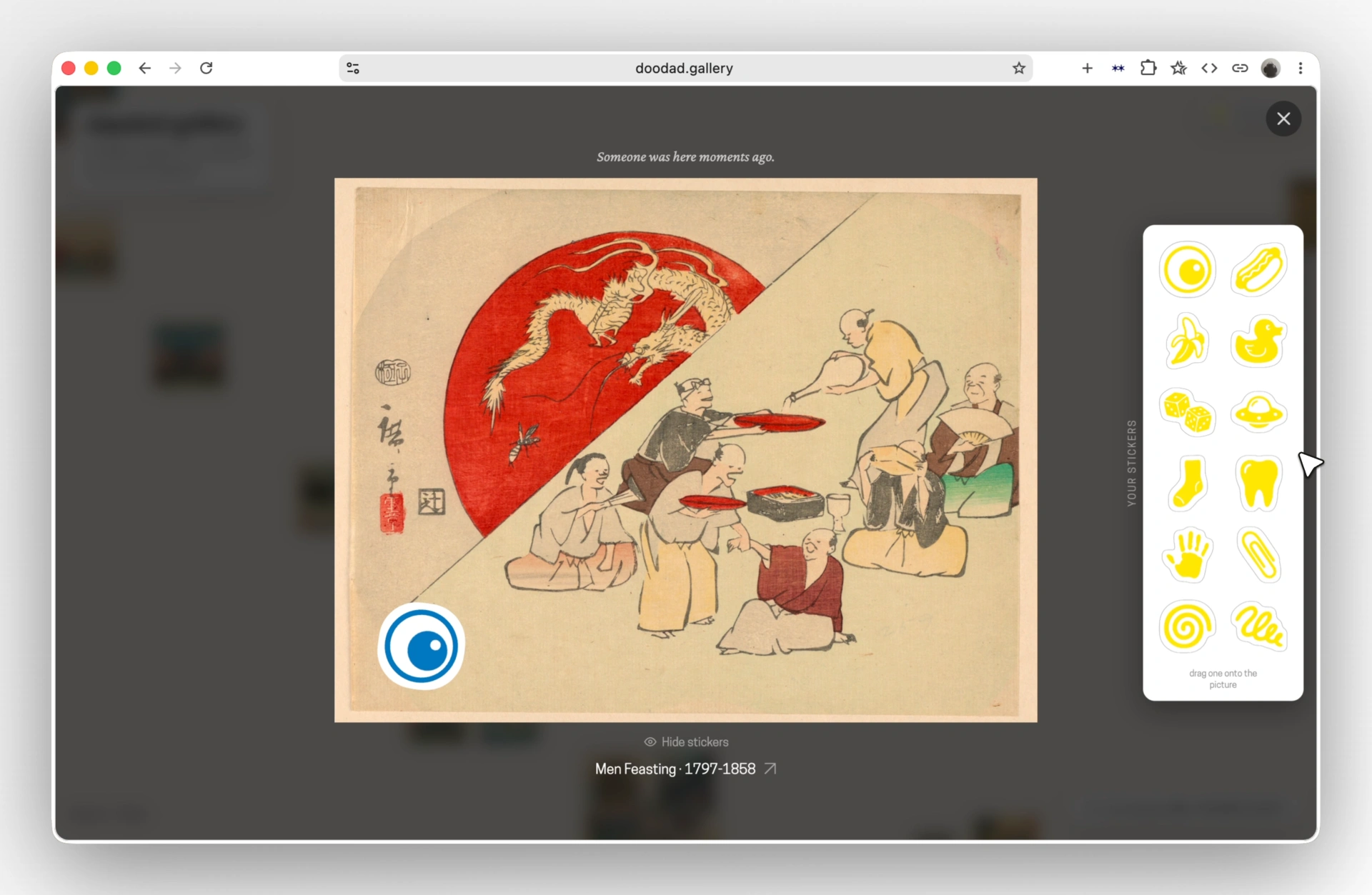Close the artwork viewer overlay
The height and width of the screenshot is (895, 1372).
click(1283, 119)
